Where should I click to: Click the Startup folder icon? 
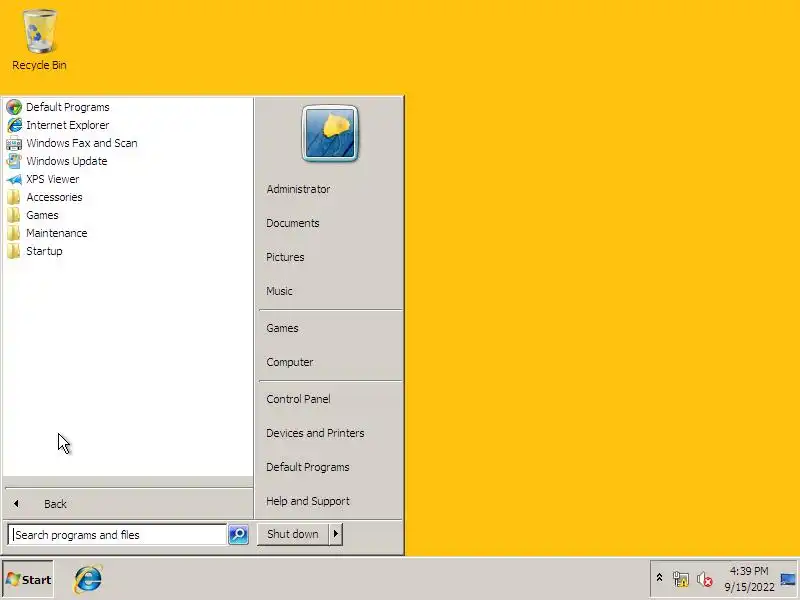pyautogui.click(x=14, y=251)
